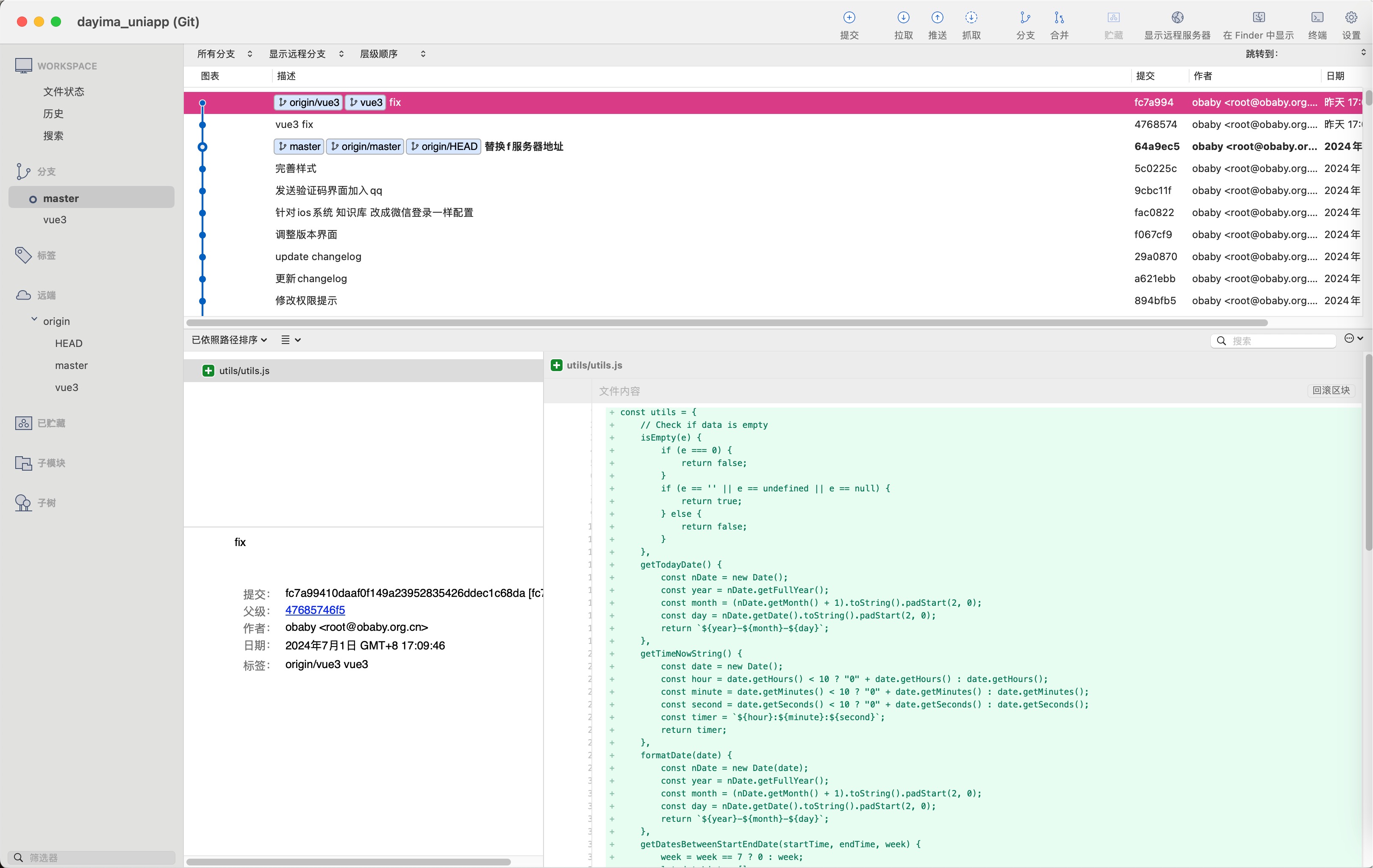Click the 提交 (Commit) toolbar icon
This screenshot has width=1373, height=868.
(x=849, y=18)
